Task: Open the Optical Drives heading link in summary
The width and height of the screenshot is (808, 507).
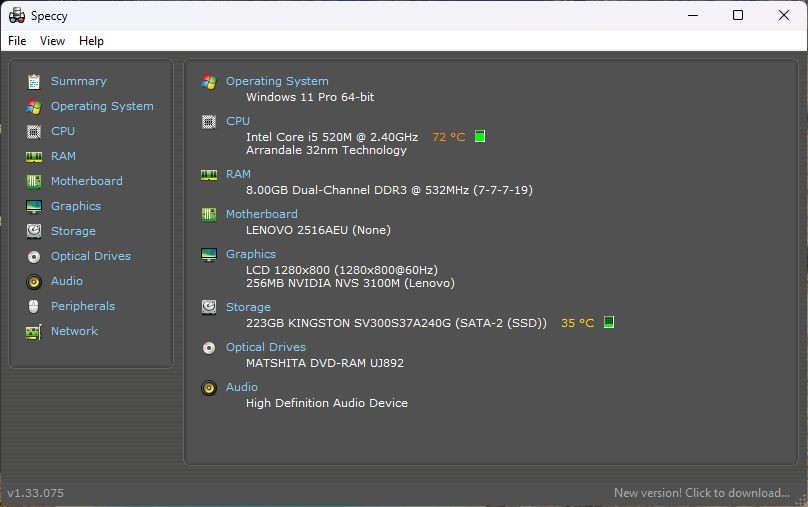Action: tap(266, 347)
